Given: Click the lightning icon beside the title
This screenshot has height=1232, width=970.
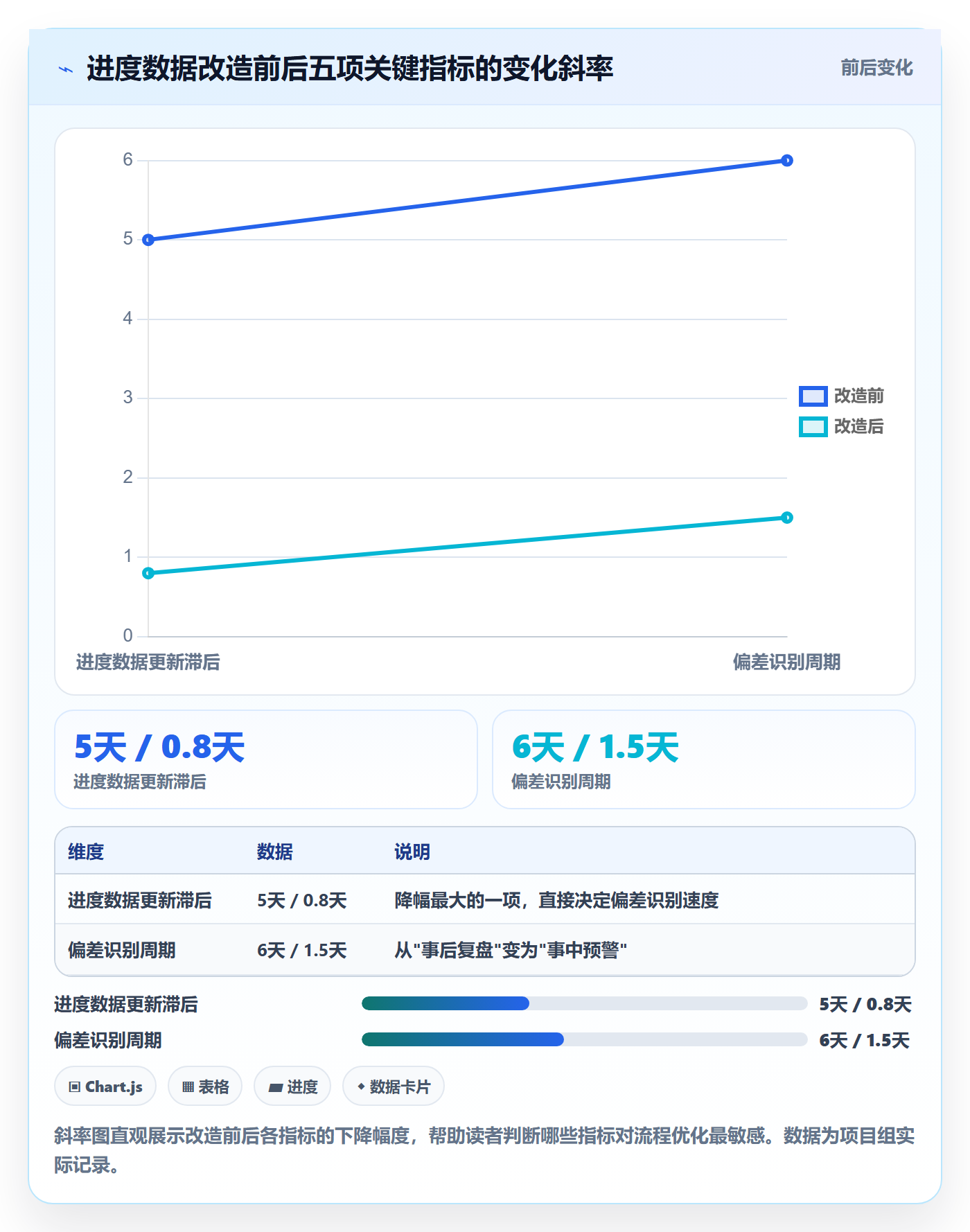Looking at the screenshot, I should pyautogui.click(x=66, y=69).
